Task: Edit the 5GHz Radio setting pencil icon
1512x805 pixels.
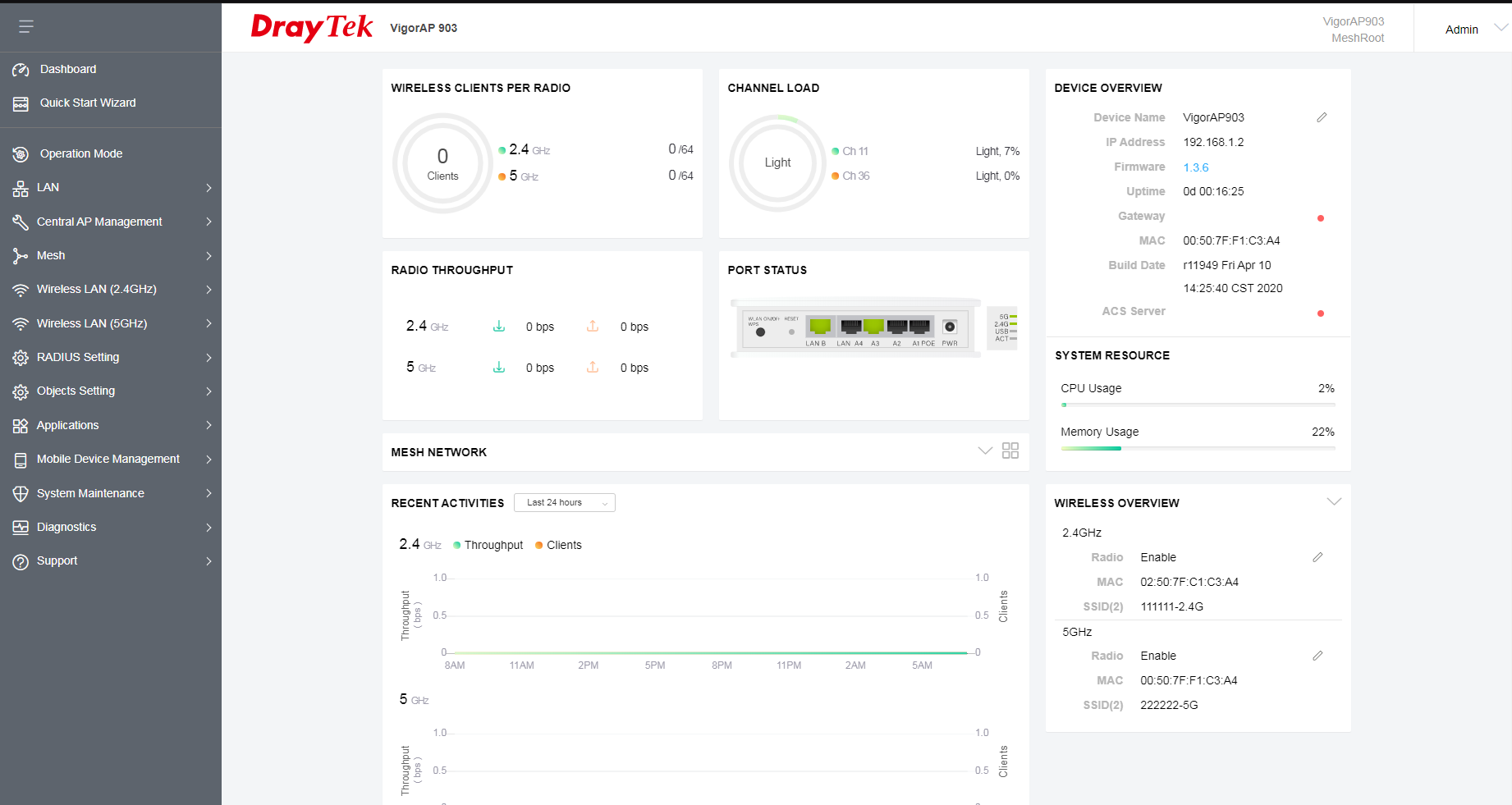Action: coord(1317,656)
